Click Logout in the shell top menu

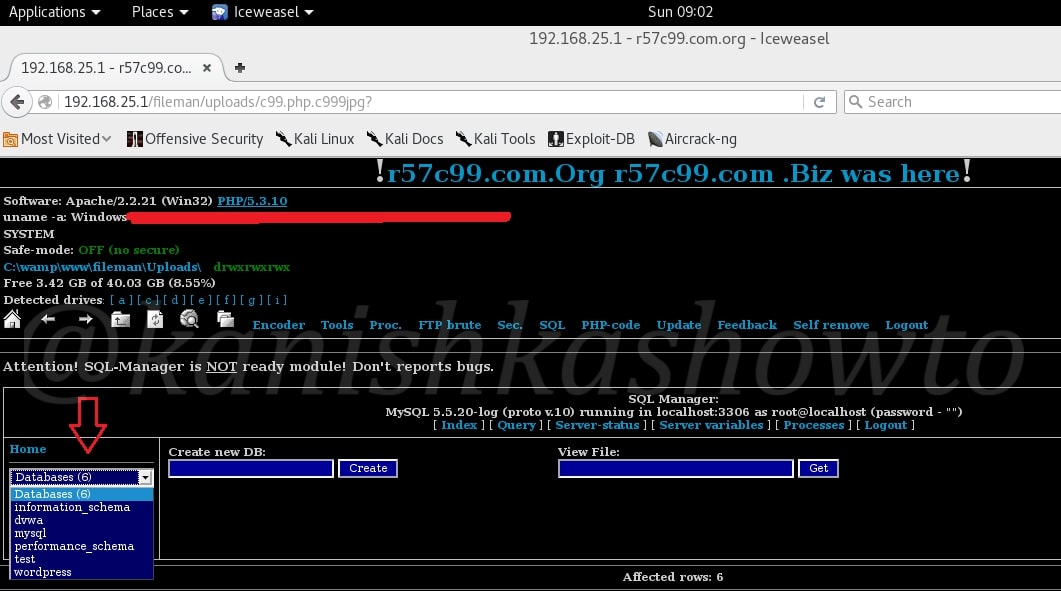(907, 325)
